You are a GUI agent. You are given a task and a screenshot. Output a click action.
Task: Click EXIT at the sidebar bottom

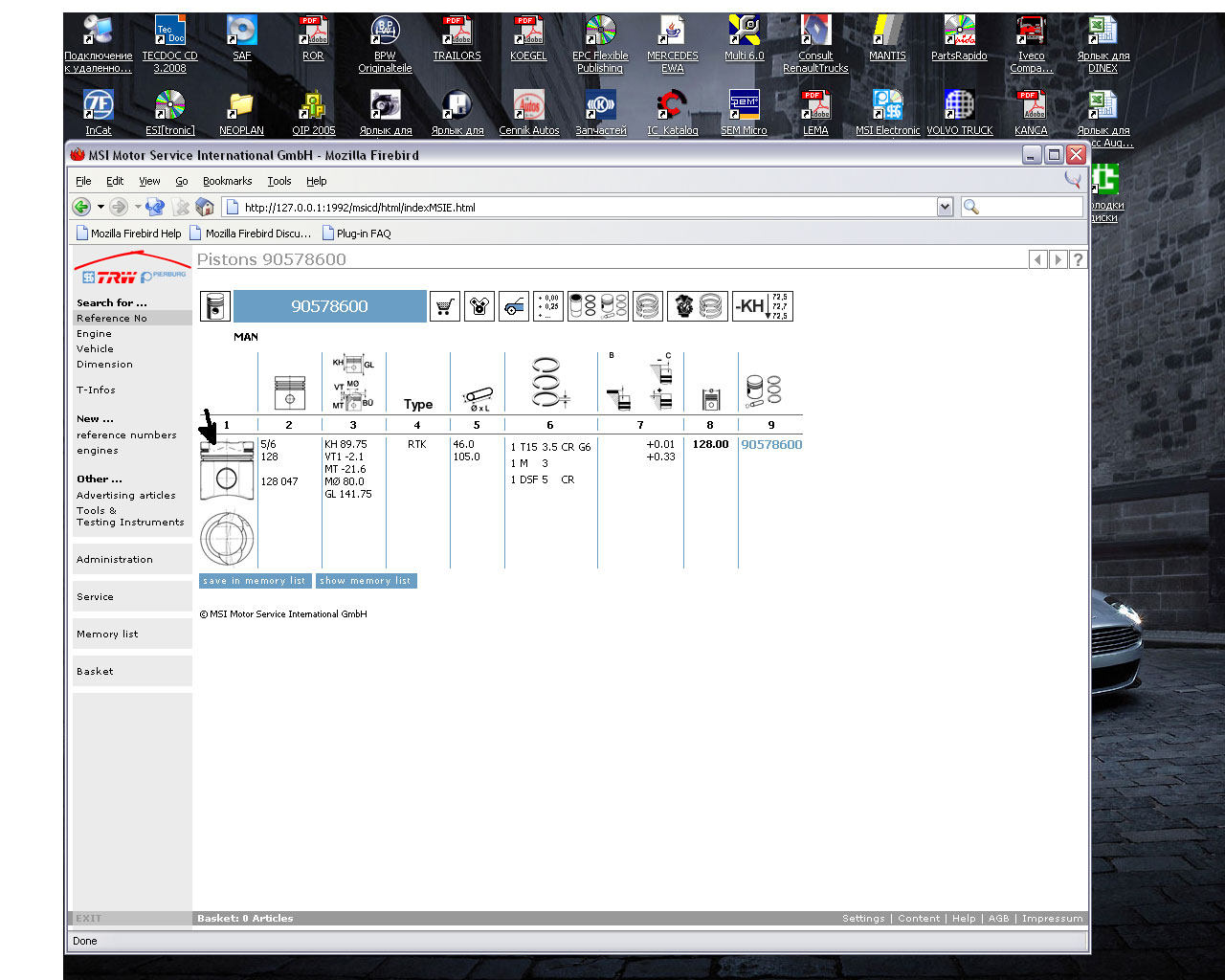[x=89, y=919]
